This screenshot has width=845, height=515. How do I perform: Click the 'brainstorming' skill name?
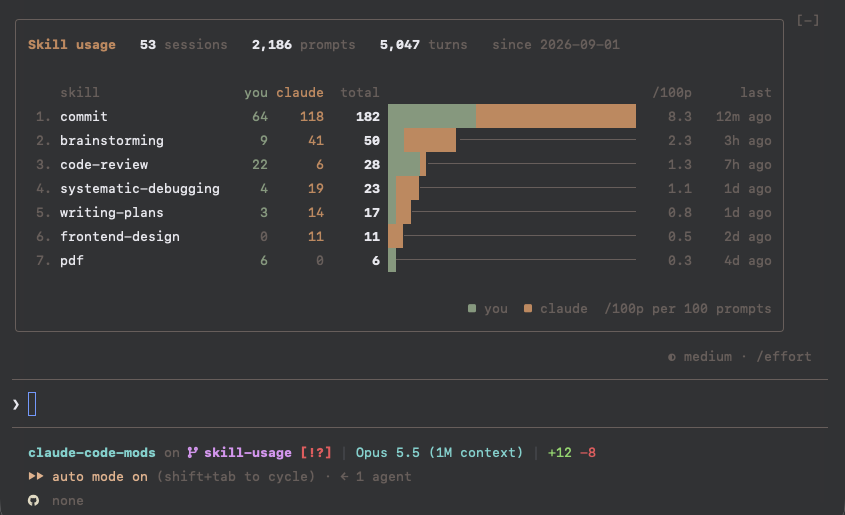pos(112,141)
